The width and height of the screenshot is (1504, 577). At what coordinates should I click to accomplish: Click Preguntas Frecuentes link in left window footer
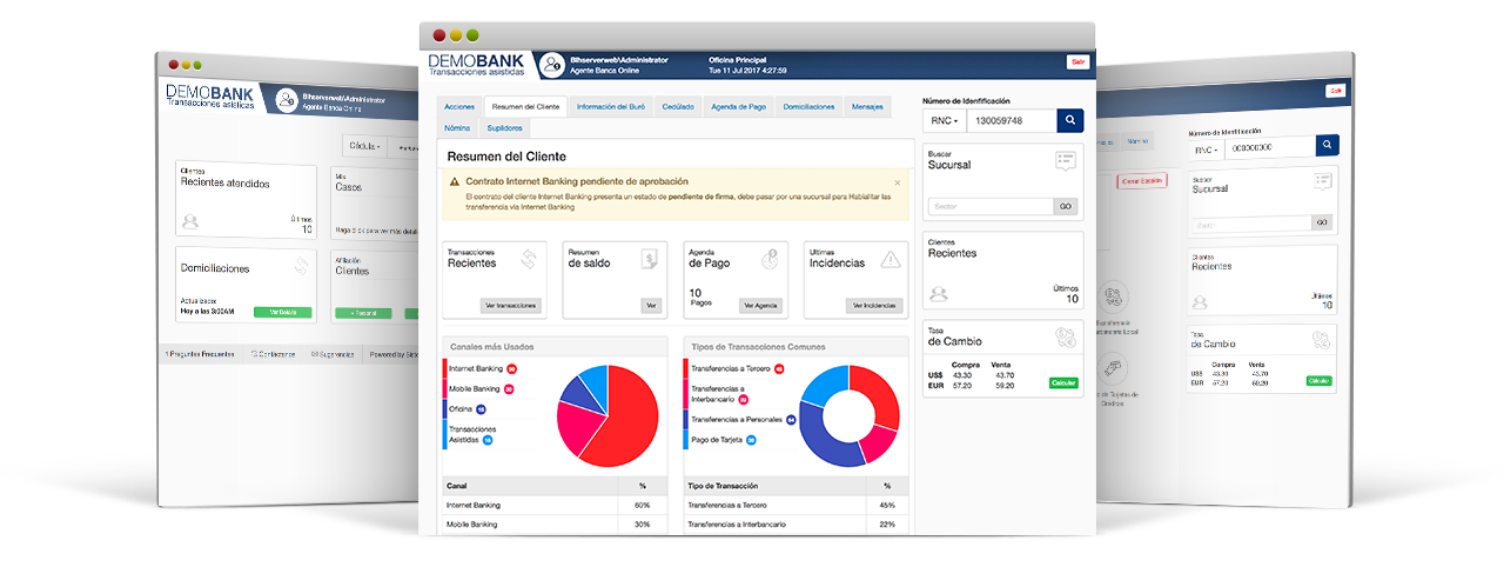pos(200,354)
